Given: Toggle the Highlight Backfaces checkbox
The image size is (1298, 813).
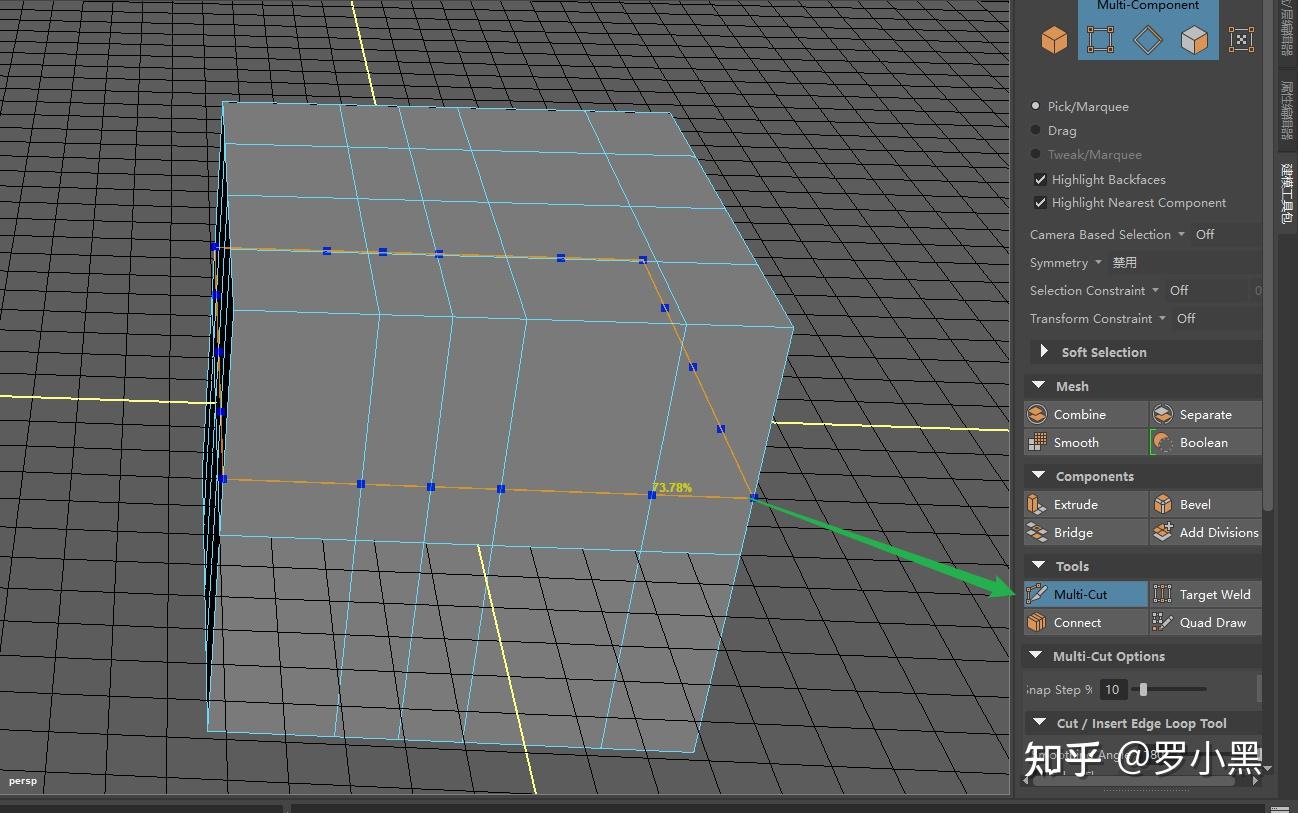Looking at the screenshot, I should 1040,179.
